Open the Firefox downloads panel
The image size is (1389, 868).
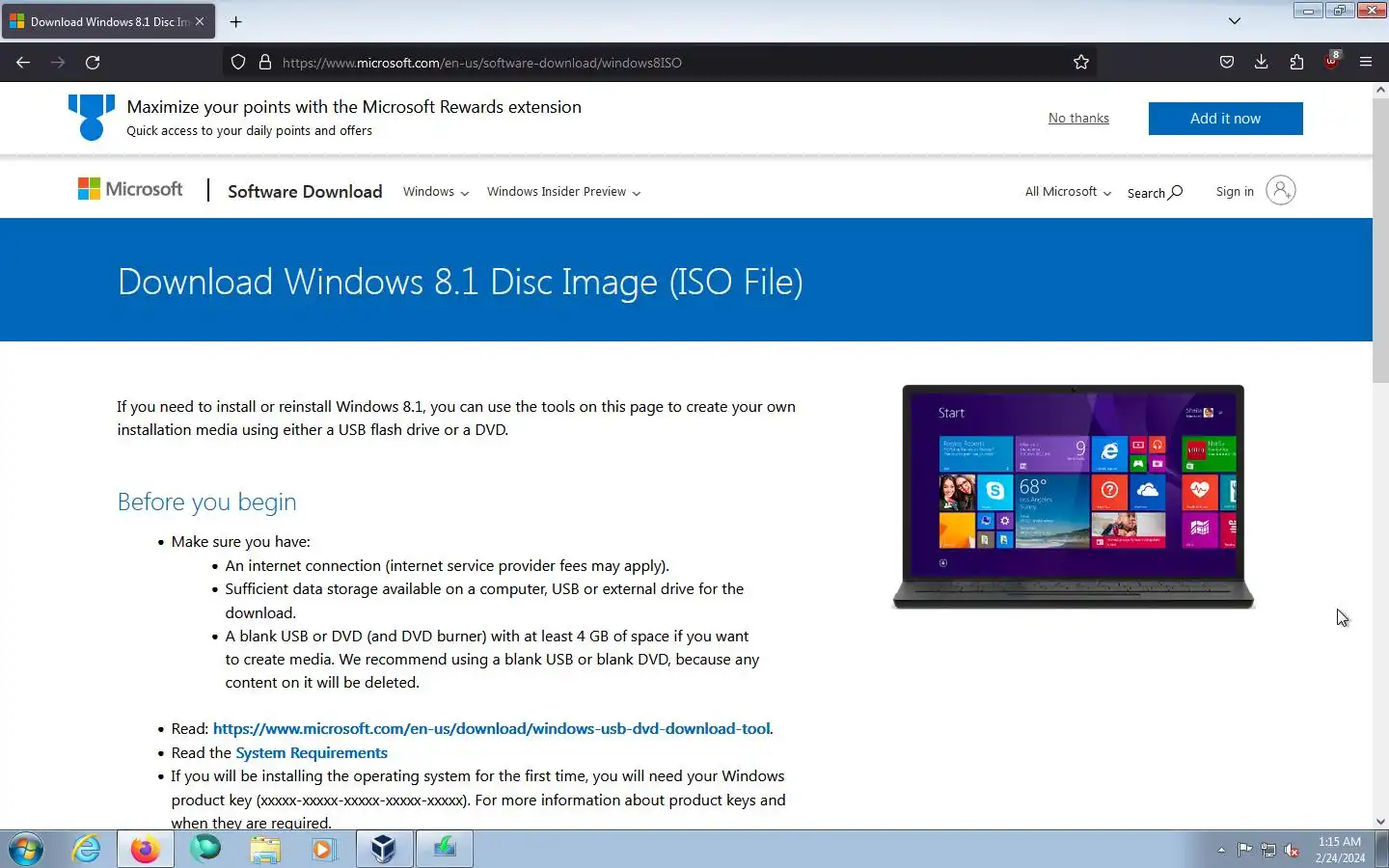coord(1261,63)
